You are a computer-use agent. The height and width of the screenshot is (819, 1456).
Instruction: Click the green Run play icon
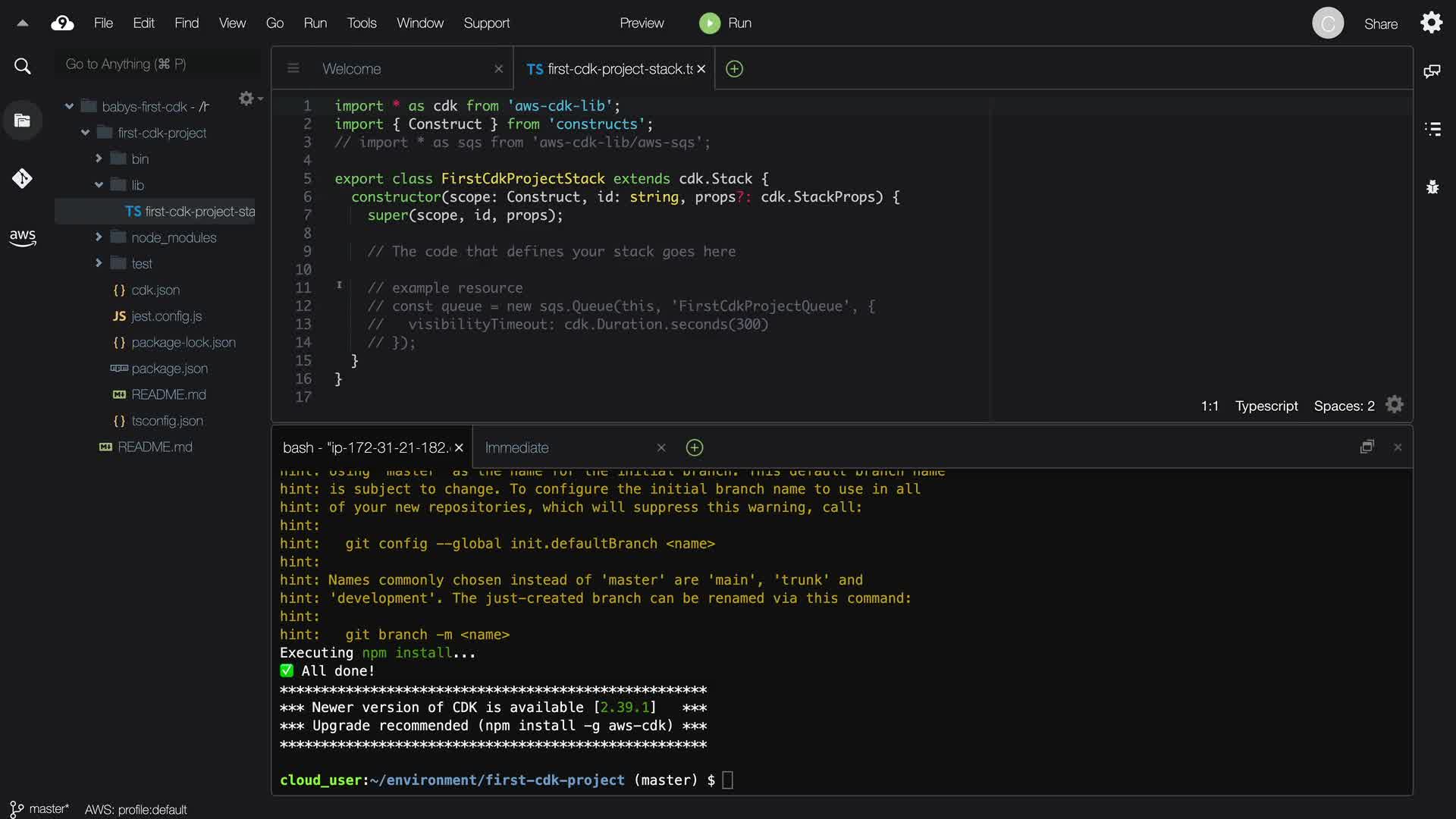(x=709, y=23)
